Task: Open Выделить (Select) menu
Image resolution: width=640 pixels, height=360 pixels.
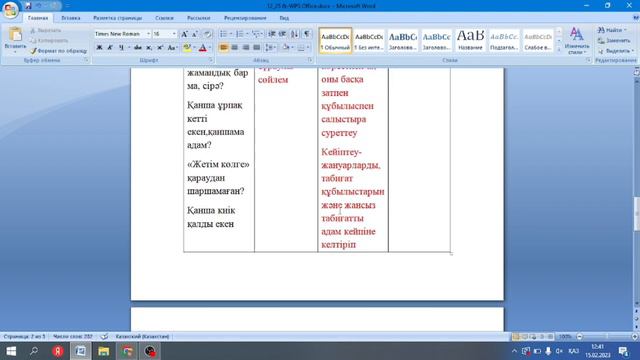Action: (x=616, y=51)
